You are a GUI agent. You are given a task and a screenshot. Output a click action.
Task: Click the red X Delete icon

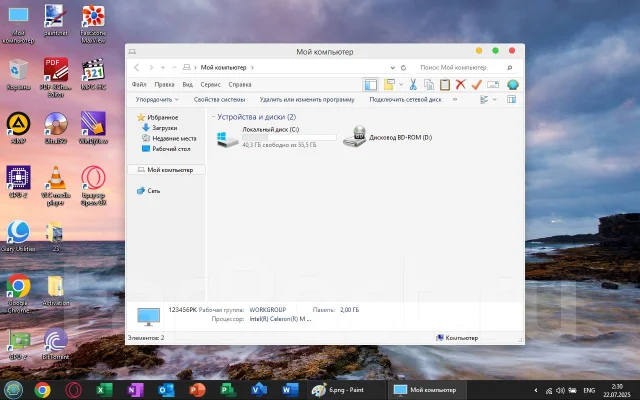point(460,84)
